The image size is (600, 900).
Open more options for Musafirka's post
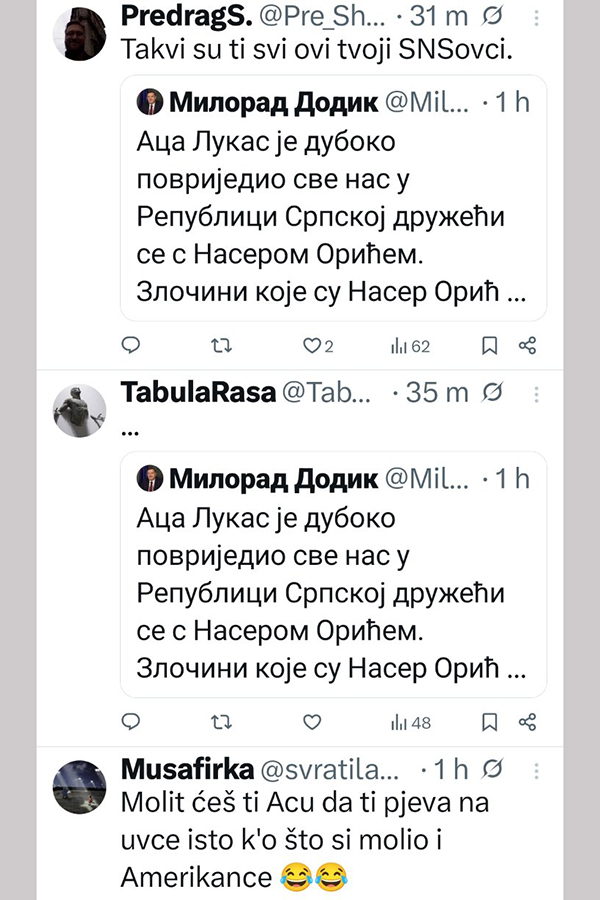(537, 768)
